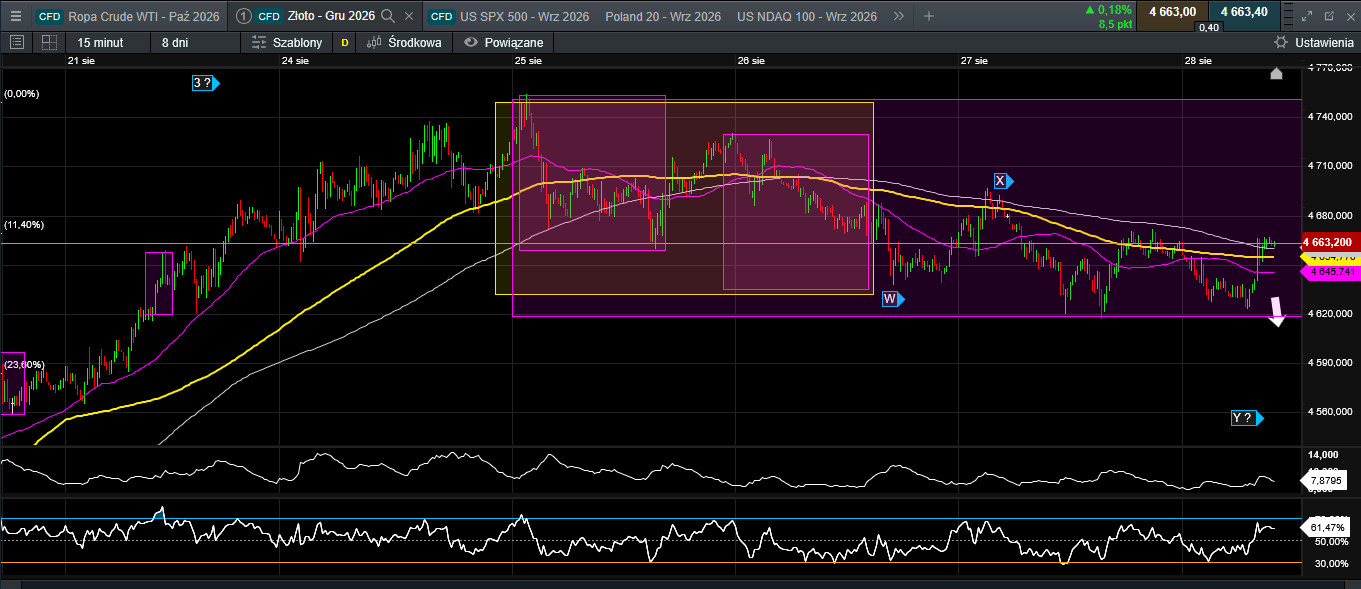
Task: Open the hamburger menu at top left
Action: point(15,16)
